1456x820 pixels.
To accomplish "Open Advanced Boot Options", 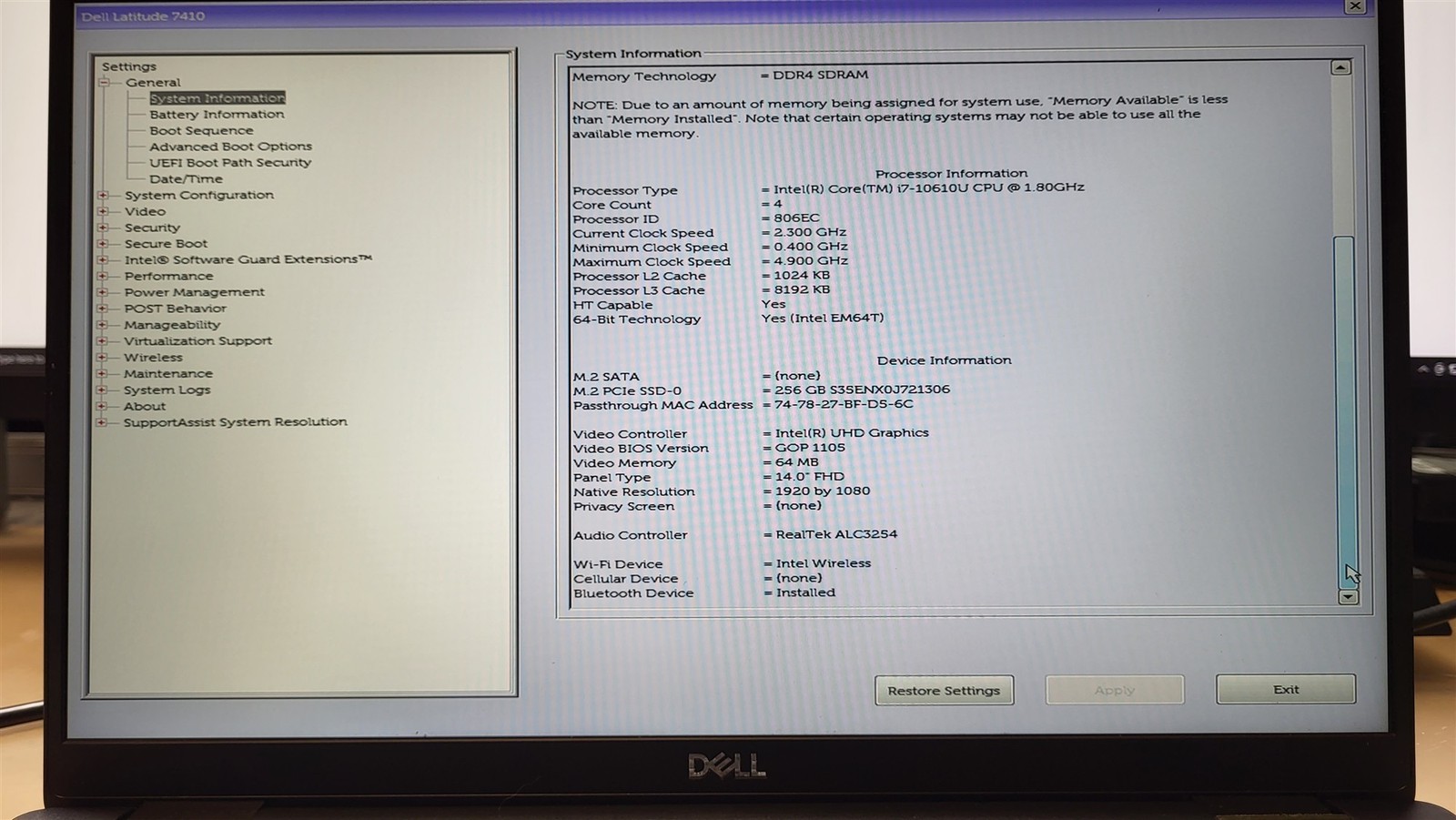I will click(x=230, y=147).
